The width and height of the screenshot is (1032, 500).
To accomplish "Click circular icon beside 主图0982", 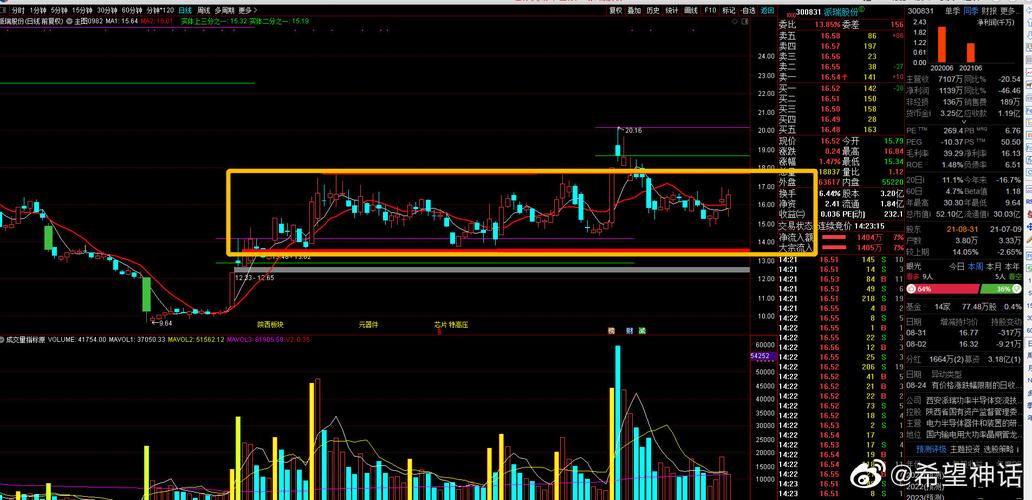I will tap(70, 22).
